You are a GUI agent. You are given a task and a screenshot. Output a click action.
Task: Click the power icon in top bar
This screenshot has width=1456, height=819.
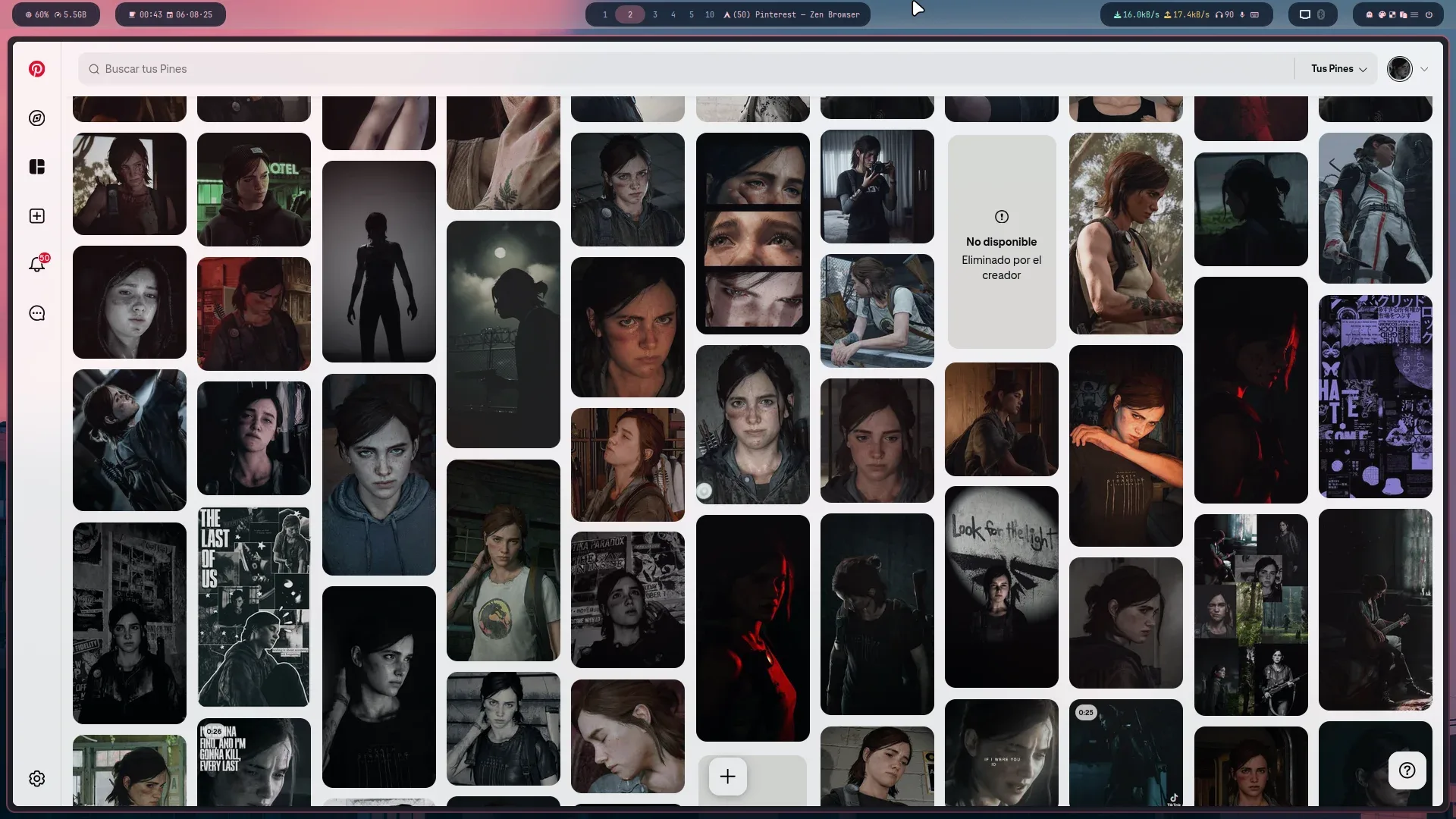1429,14
